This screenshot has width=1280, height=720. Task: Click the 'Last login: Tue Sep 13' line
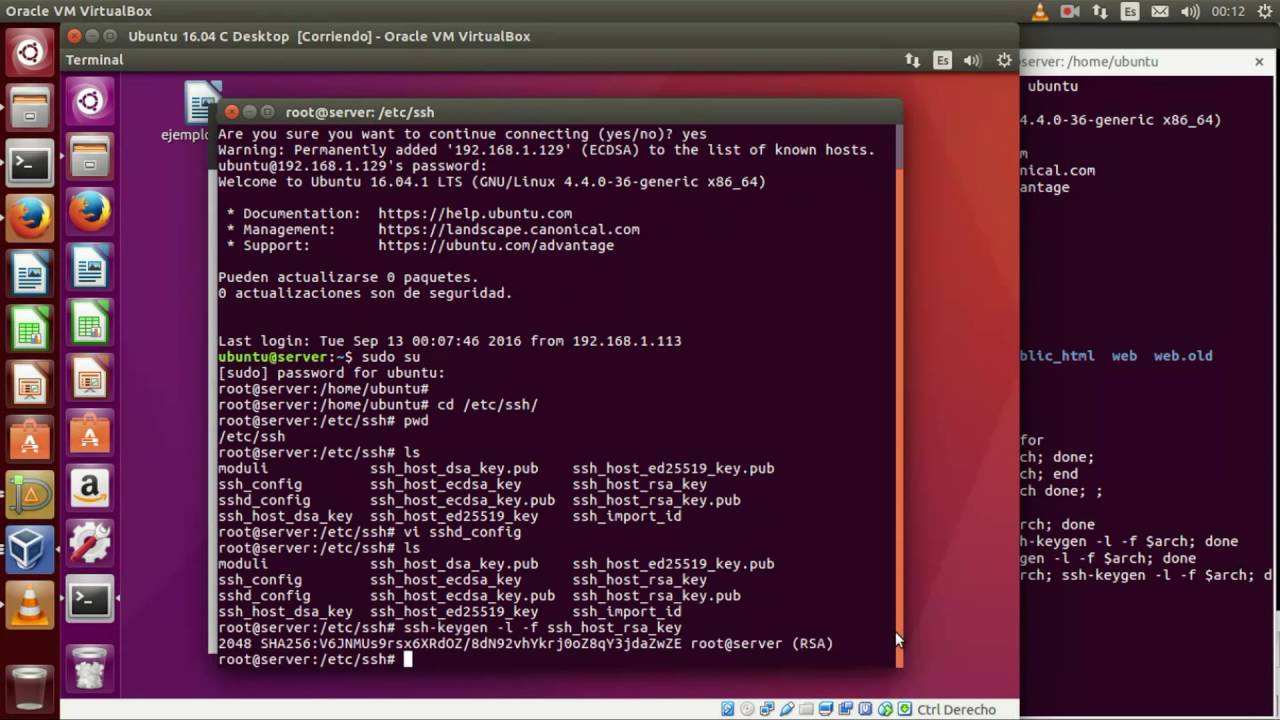coord(450,341)
